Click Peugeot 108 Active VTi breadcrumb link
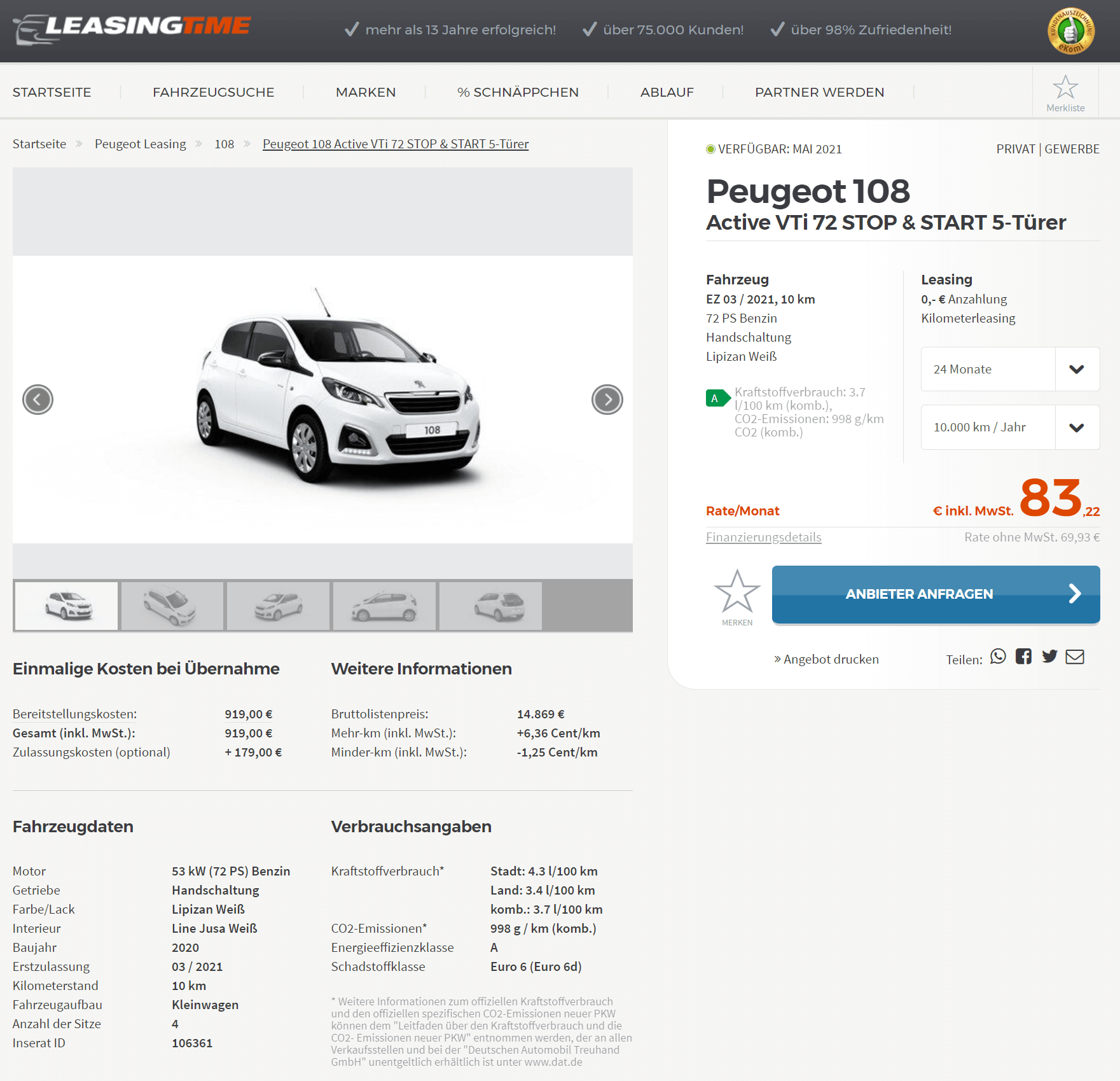 coord(396,144)
